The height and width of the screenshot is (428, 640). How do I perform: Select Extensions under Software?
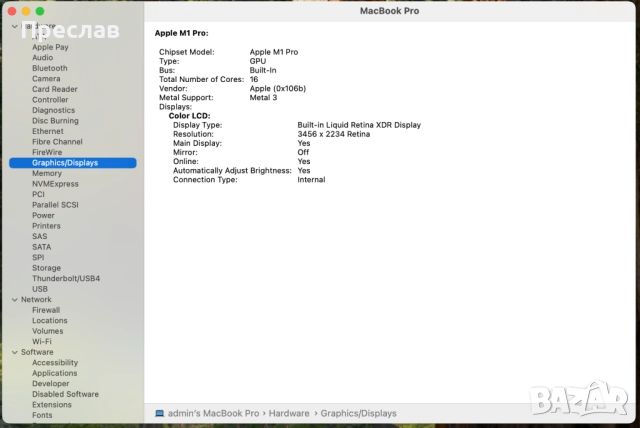click(52, 405)
